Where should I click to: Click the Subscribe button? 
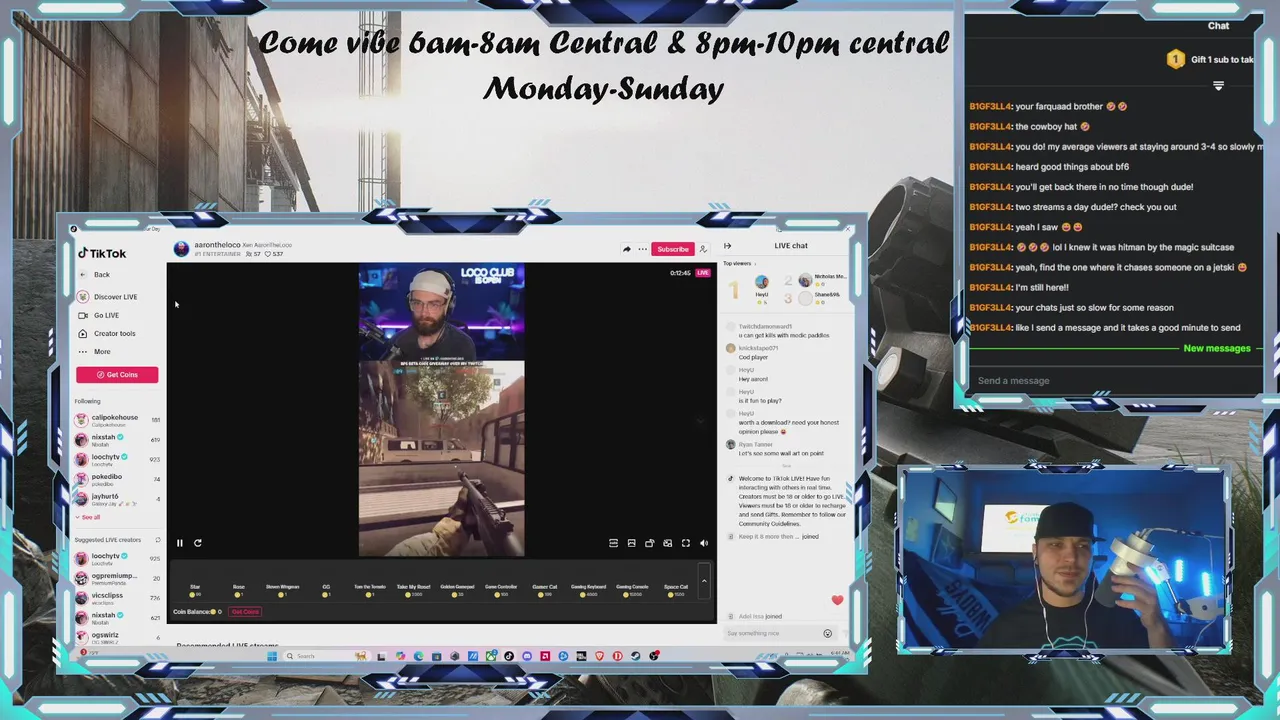673,249
